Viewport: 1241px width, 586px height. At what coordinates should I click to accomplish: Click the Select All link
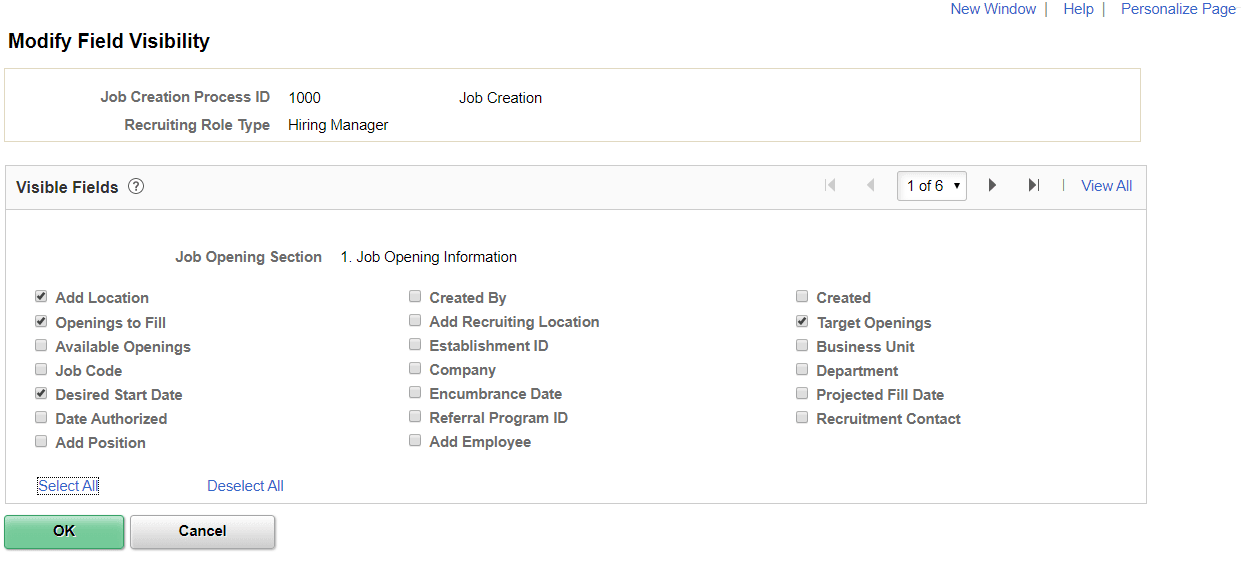point(67,485)
